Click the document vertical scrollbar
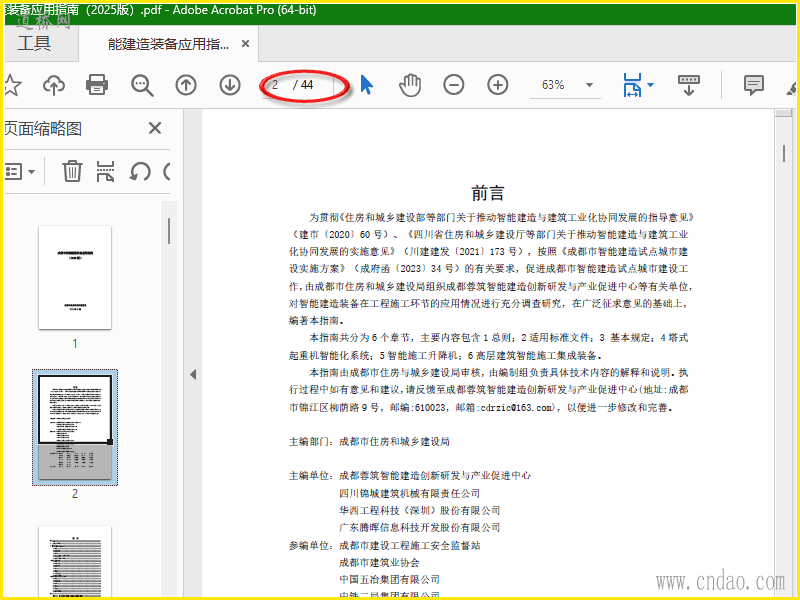The image size is (800, 600). [784, 153]
